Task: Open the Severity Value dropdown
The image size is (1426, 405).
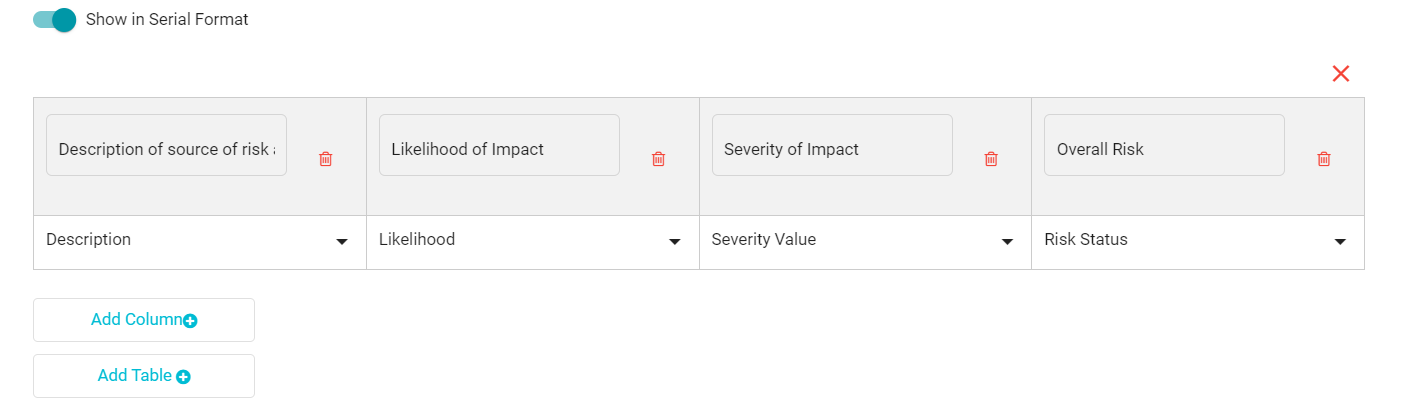Action: pyautogui.click(x=865, y=241)
